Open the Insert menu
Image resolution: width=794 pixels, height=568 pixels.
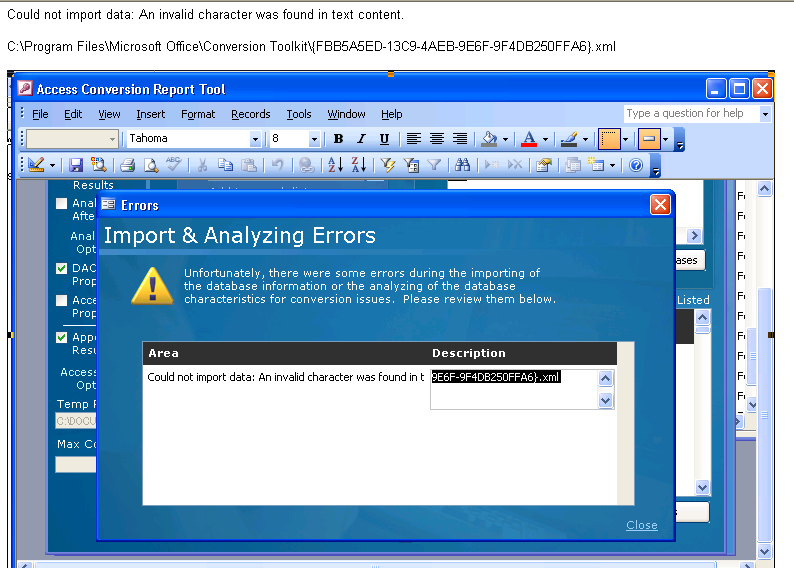click(x=150, y=114)
